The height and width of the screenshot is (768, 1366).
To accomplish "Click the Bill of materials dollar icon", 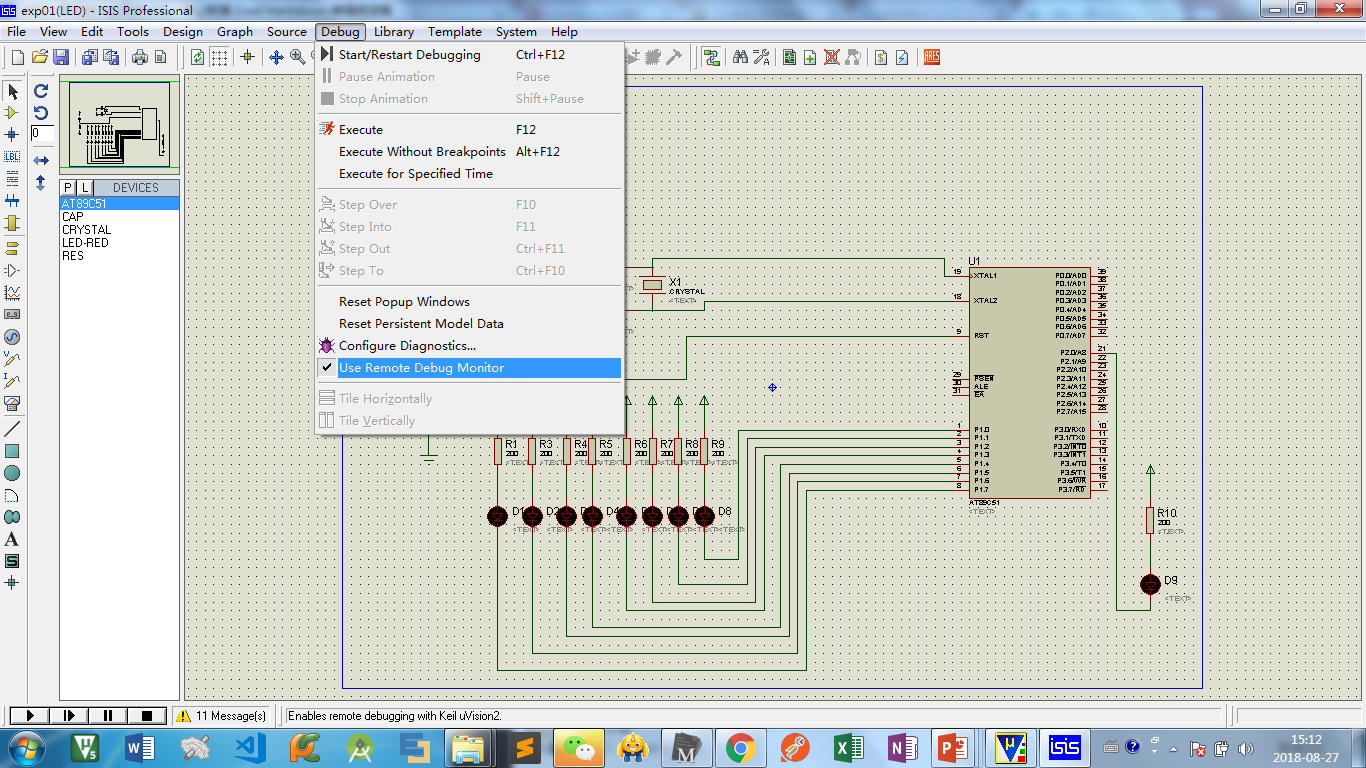I will 881,57.
